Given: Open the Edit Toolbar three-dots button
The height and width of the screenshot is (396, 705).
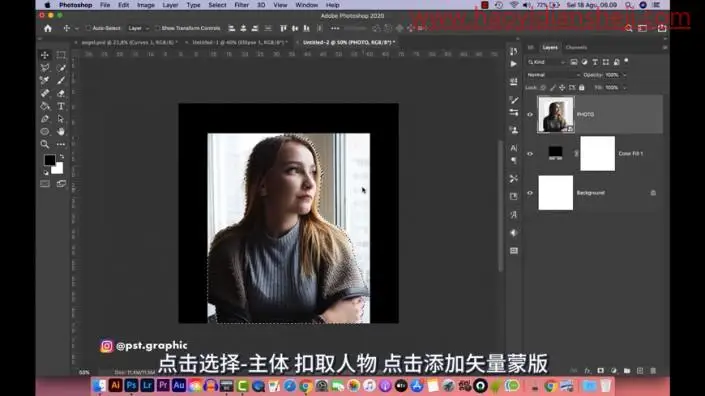Looking at the screenshot, I should 61,144.
